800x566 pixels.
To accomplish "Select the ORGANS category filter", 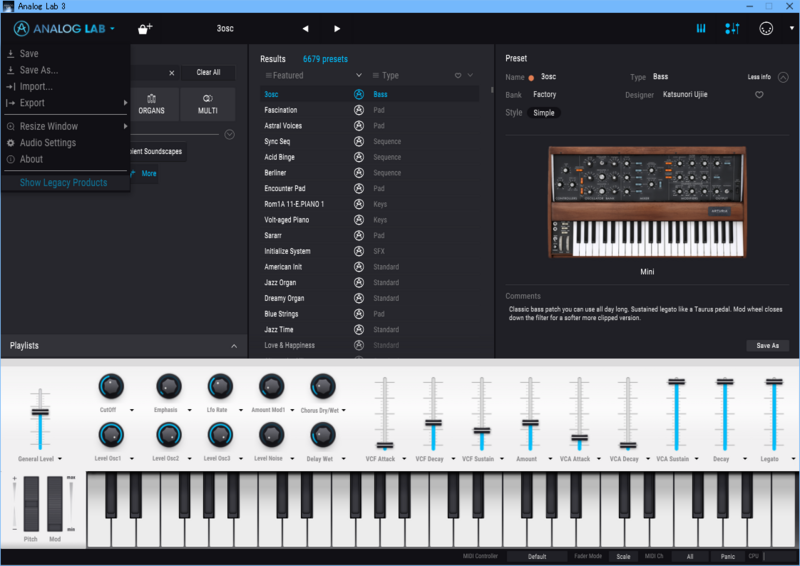I will (152, 104).
